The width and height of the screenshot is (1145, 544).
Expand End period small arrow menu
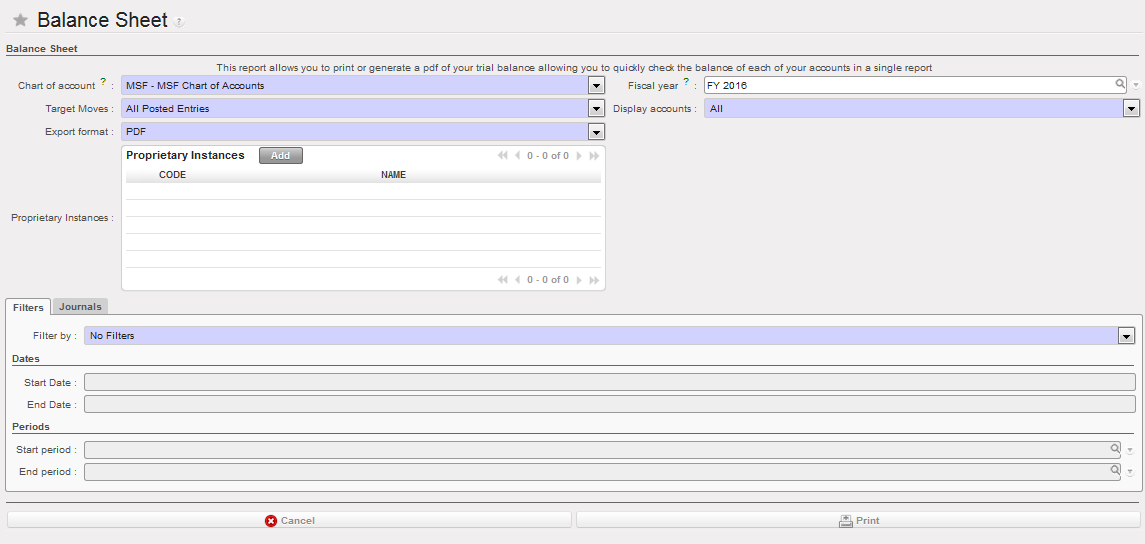tap(1130, 473)
